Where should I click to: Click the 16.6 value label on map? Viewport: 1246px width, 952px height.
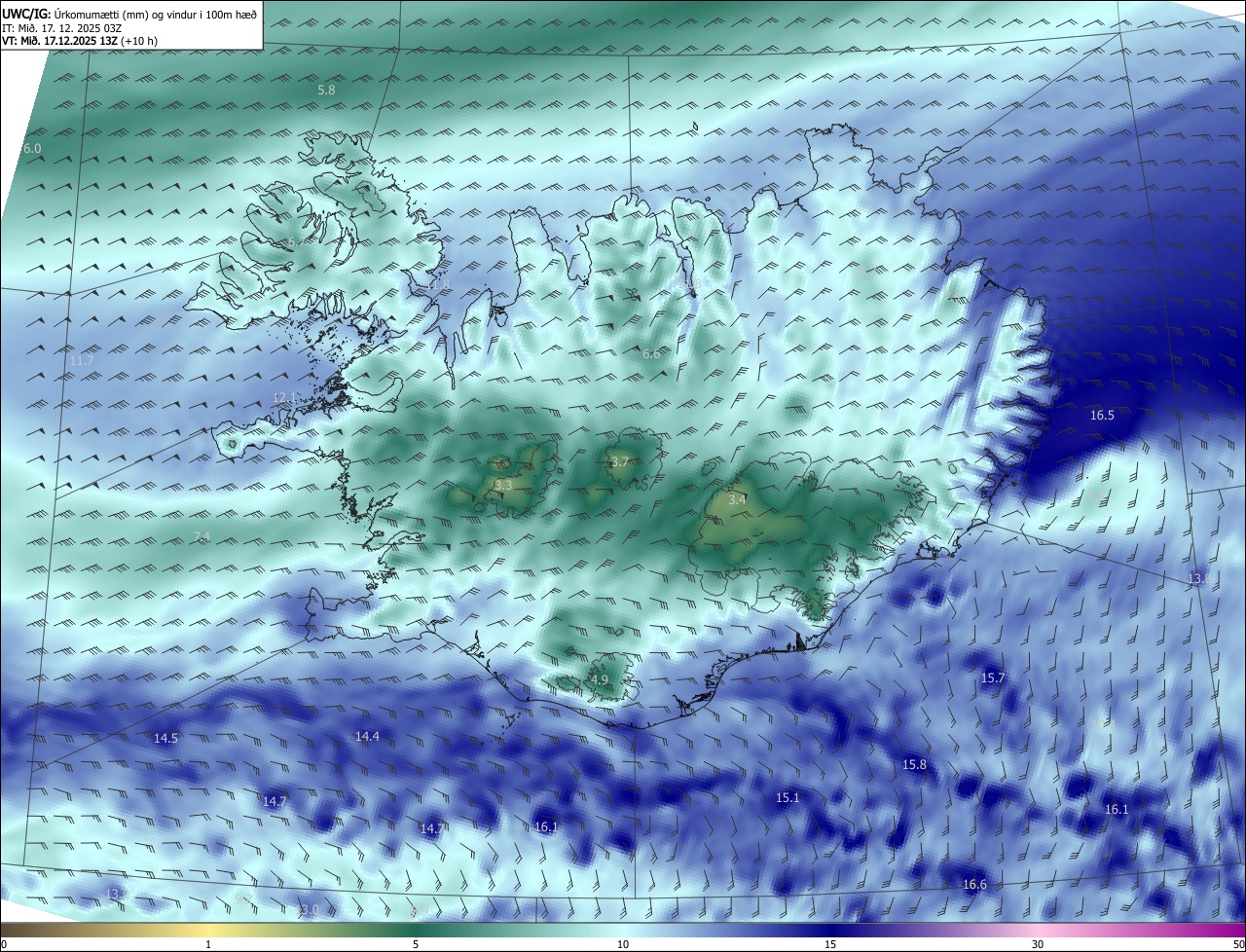[974, 885]
